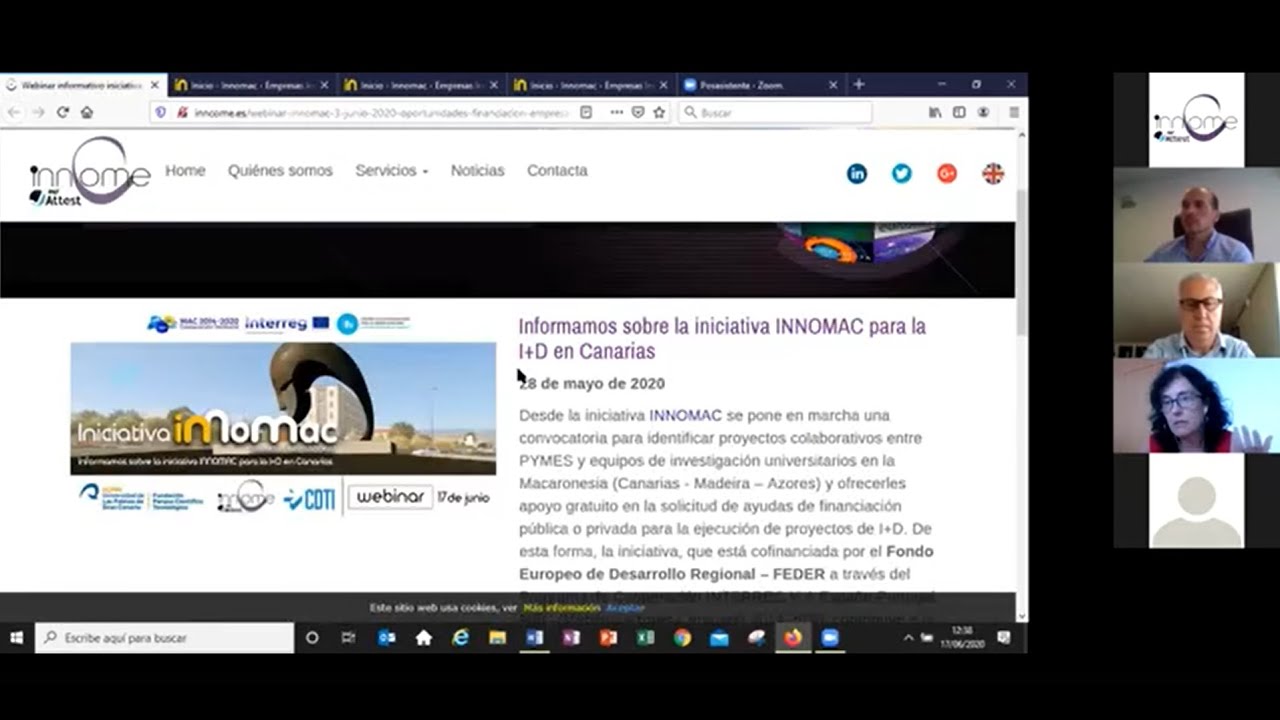Open a new browser tab with plus

[x=858, y=85]
